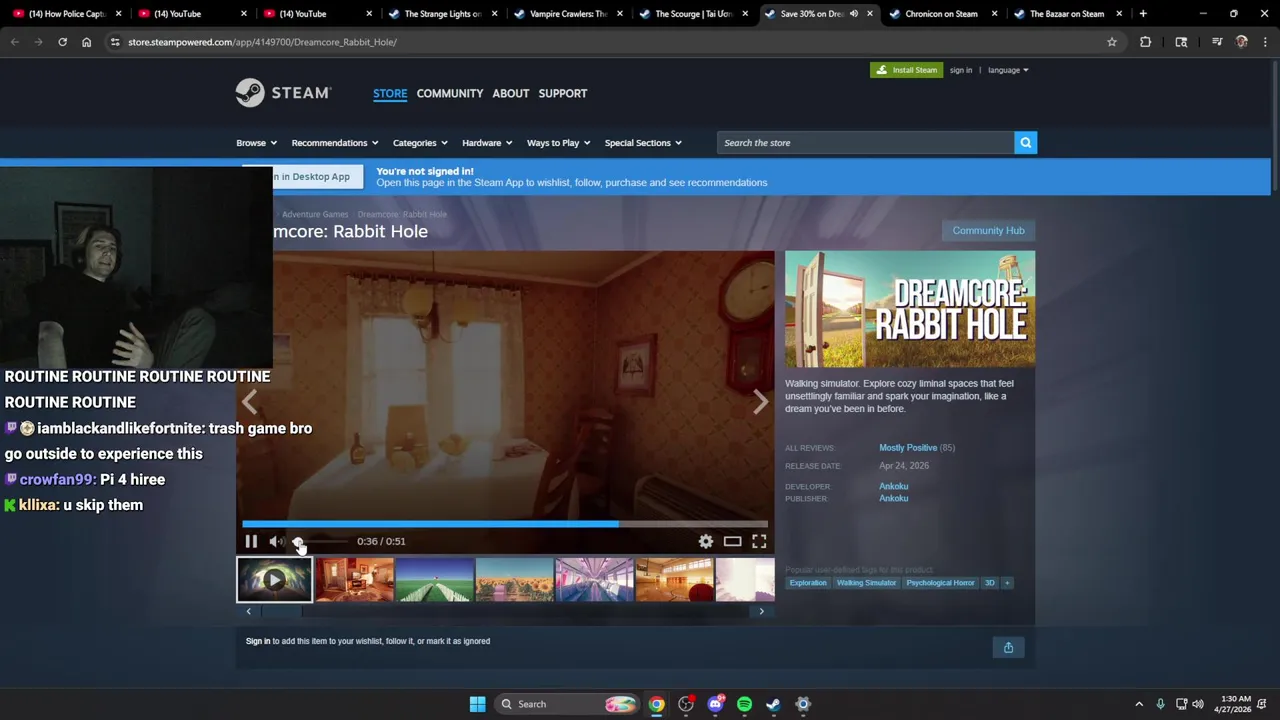The width and height of the screenshot is (1280, 720).
Task: Click the Mostly Positive reviews link
Action: [908, 448]
